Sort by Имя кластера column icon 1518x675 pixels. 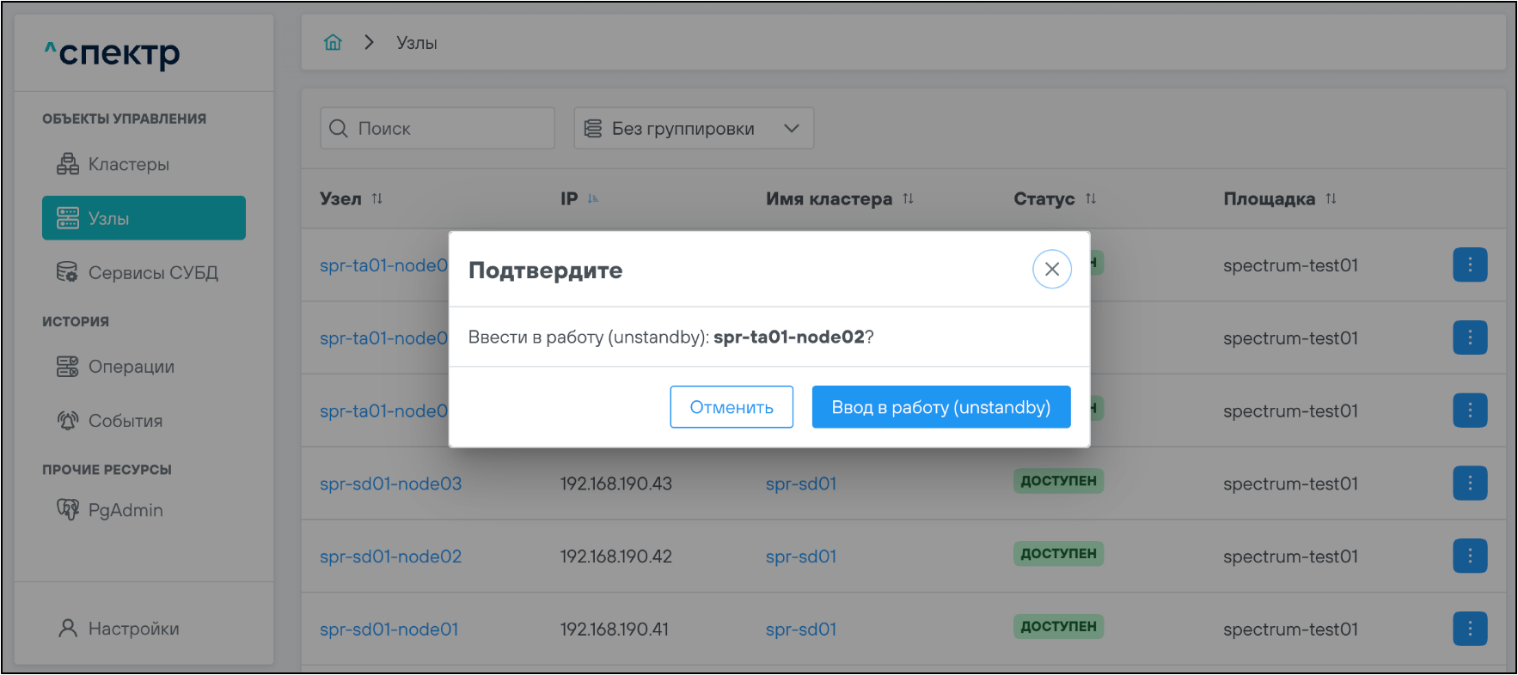(x=908, y=199)
